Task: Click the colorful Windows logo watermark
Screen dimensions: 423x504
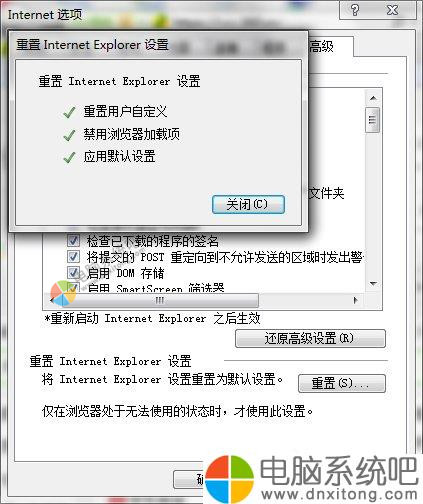Action: pos(229,479)
